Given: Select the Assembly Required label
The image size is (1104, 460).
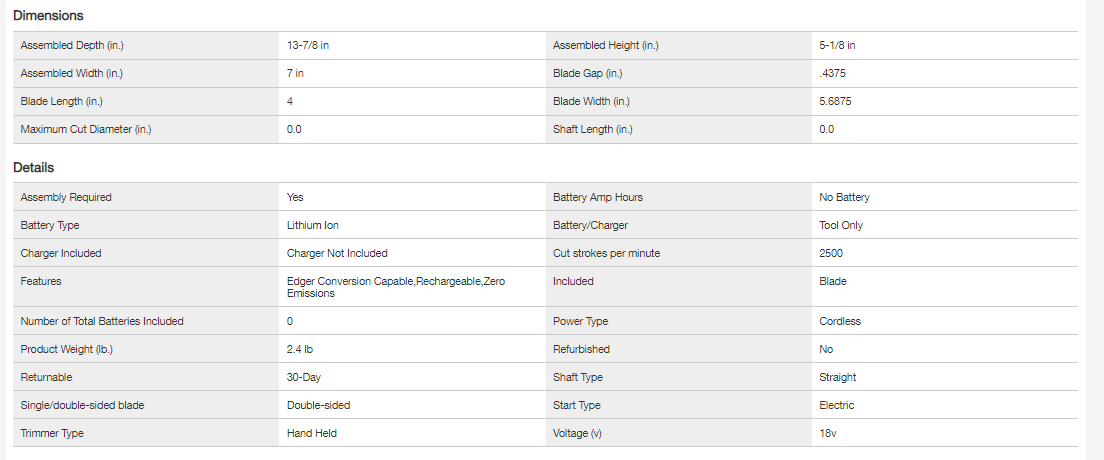Looking at the screenshot, I should [x=66, y=197].
